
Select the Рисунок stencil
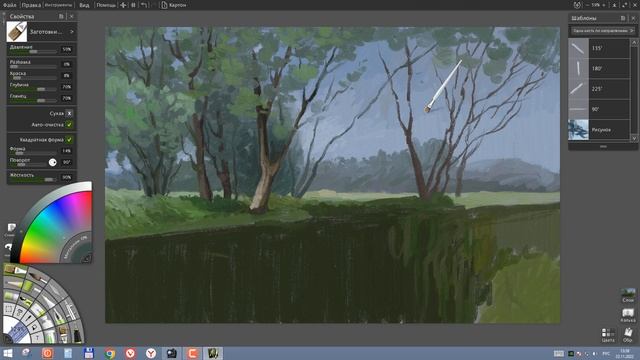coord(599,130)
